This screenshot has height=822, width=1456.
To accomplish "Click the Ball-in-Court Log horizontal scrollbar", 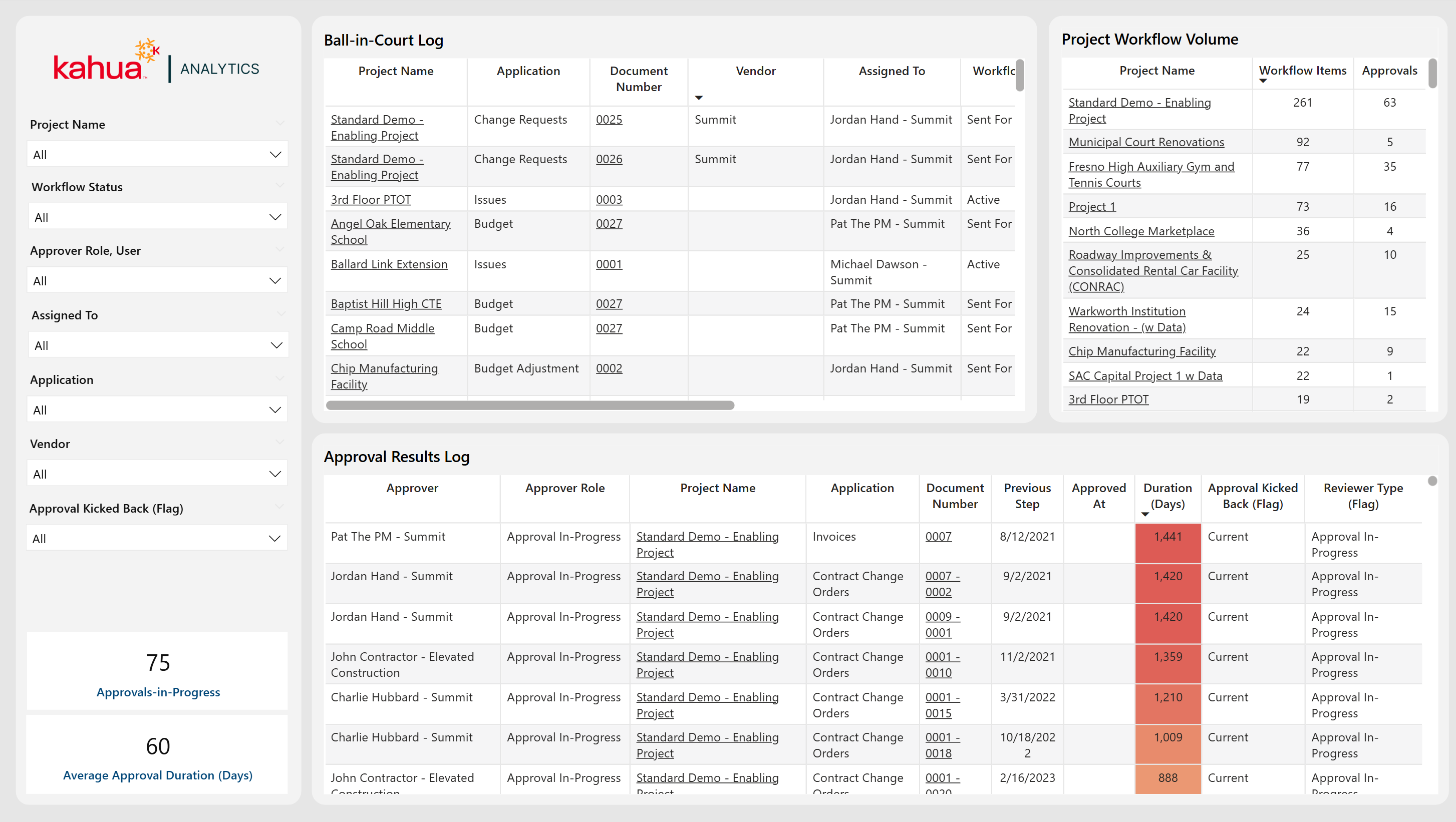I will point(529,405).
